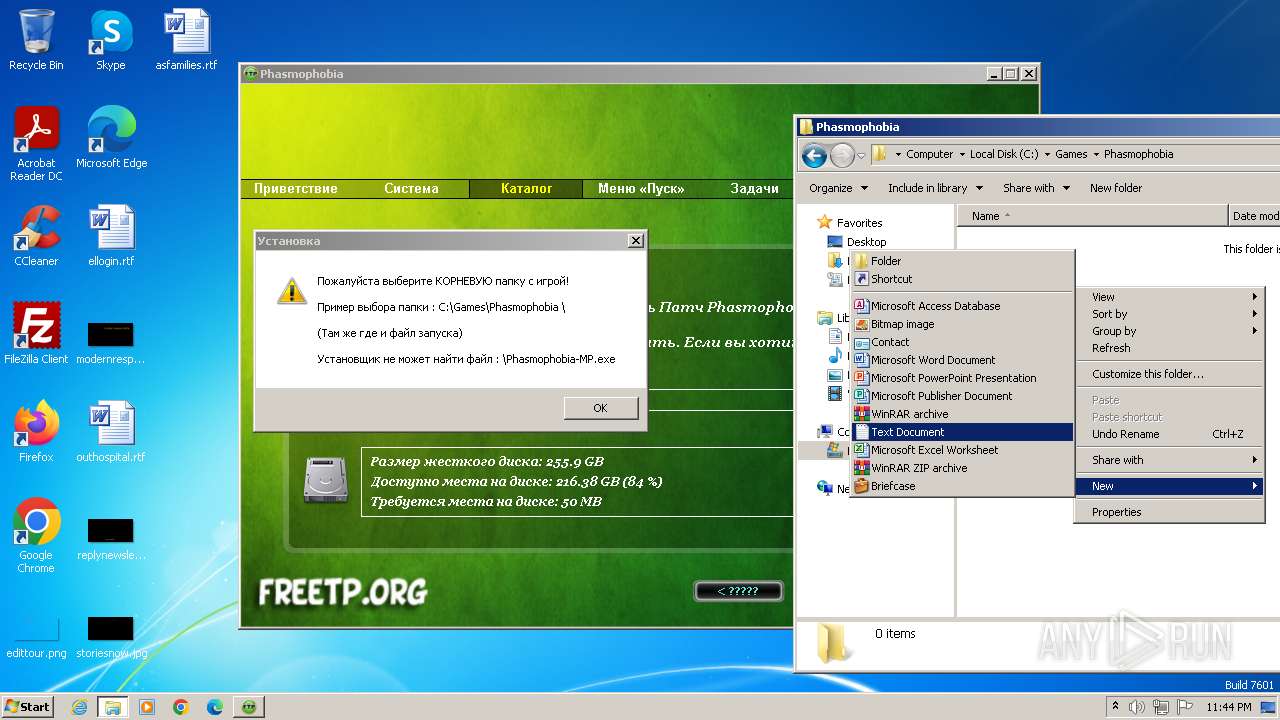Click OK in the Установка dialog
The image size is (1280, 720).
pyautogui.click(x=600, y=408)
